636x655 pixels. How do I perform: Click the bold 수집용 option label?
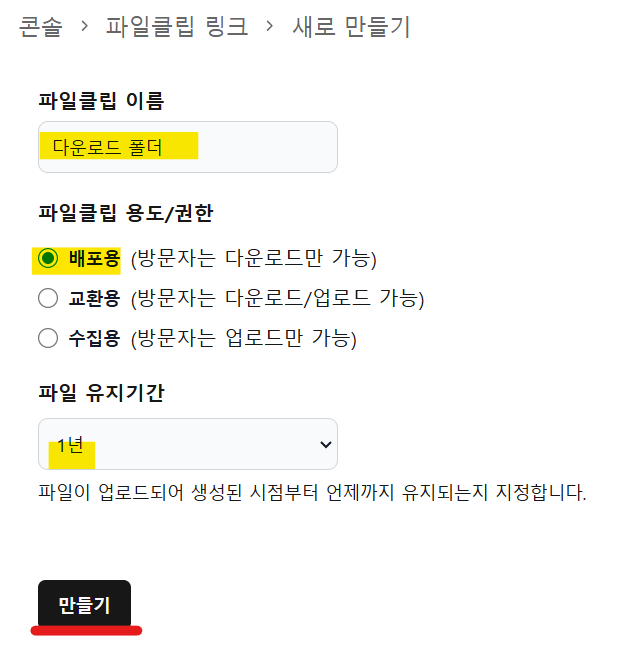pyautogui.click(x=94, y=338)
